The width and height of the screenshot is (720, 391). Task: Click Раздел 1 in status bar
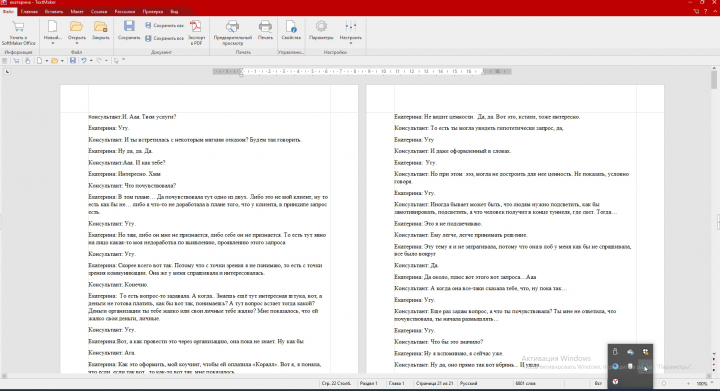(x=368, y=383)
